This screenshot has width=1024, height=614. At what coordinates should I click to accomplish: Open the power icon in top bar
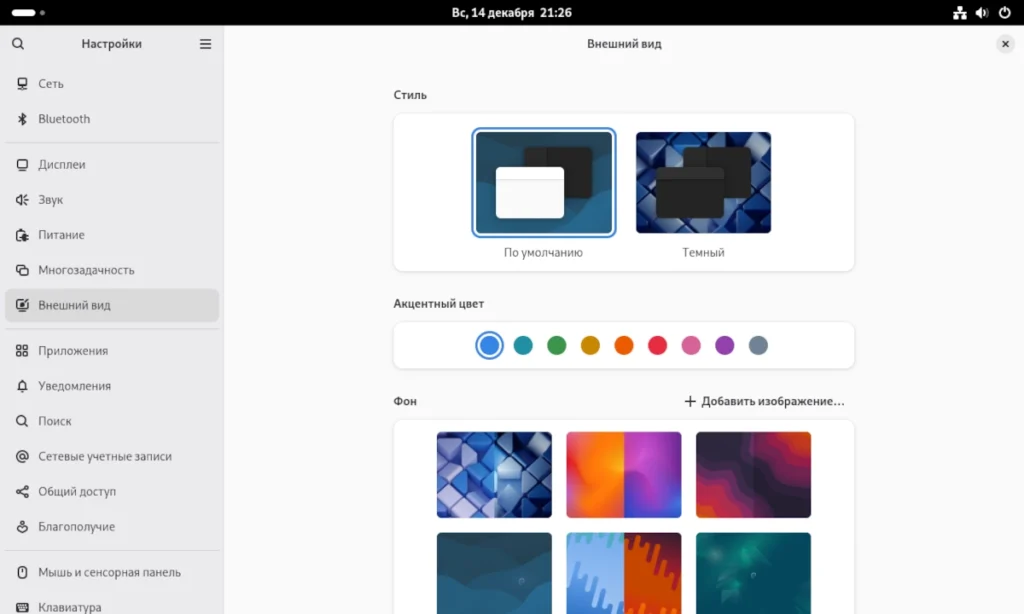[1004, 12]
